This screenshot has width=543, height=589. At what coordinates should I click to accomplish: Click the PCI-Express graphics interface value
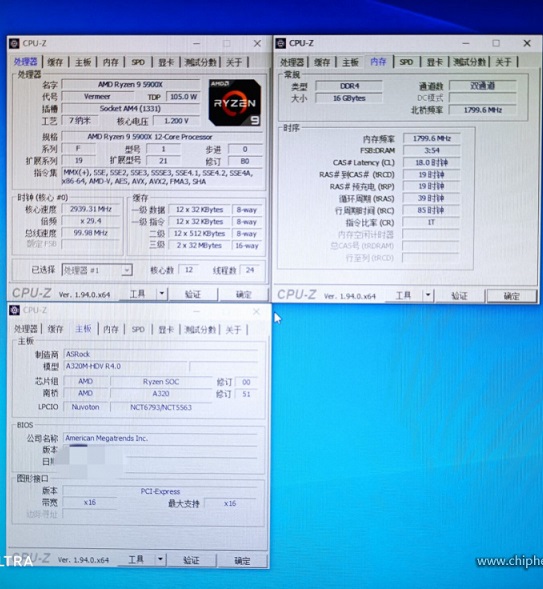click(x=160, y=491)
